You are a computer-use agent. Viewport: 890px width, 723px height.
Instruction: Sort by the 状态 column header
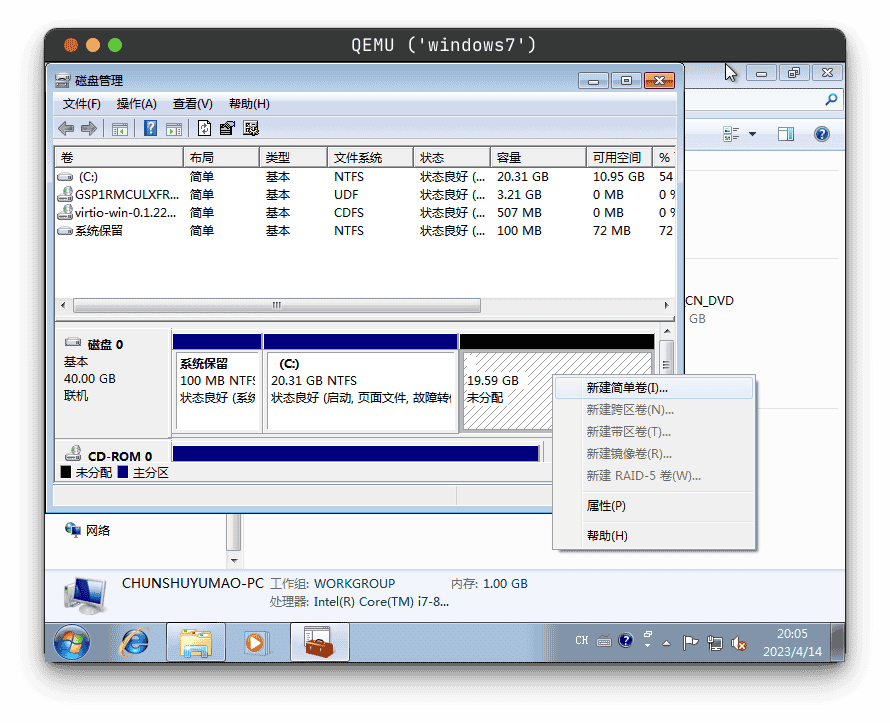pyautogui.click(x=452, y=157)
